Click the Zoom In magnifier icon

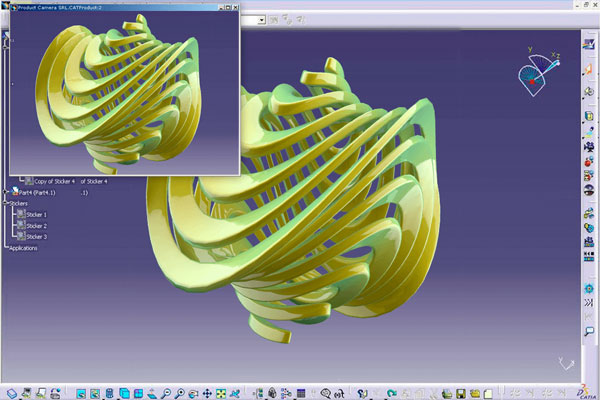point(179,393)
